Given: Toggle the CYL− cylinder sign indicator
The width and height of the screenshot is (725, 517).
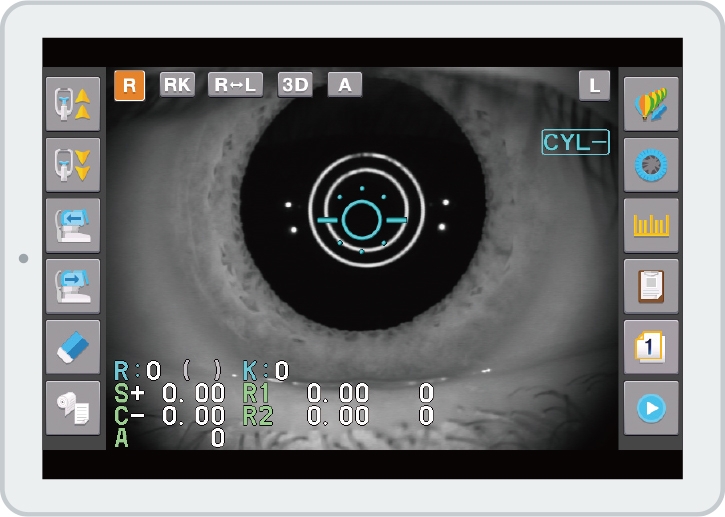Looking at the screenshot, I should coord(575,142).
